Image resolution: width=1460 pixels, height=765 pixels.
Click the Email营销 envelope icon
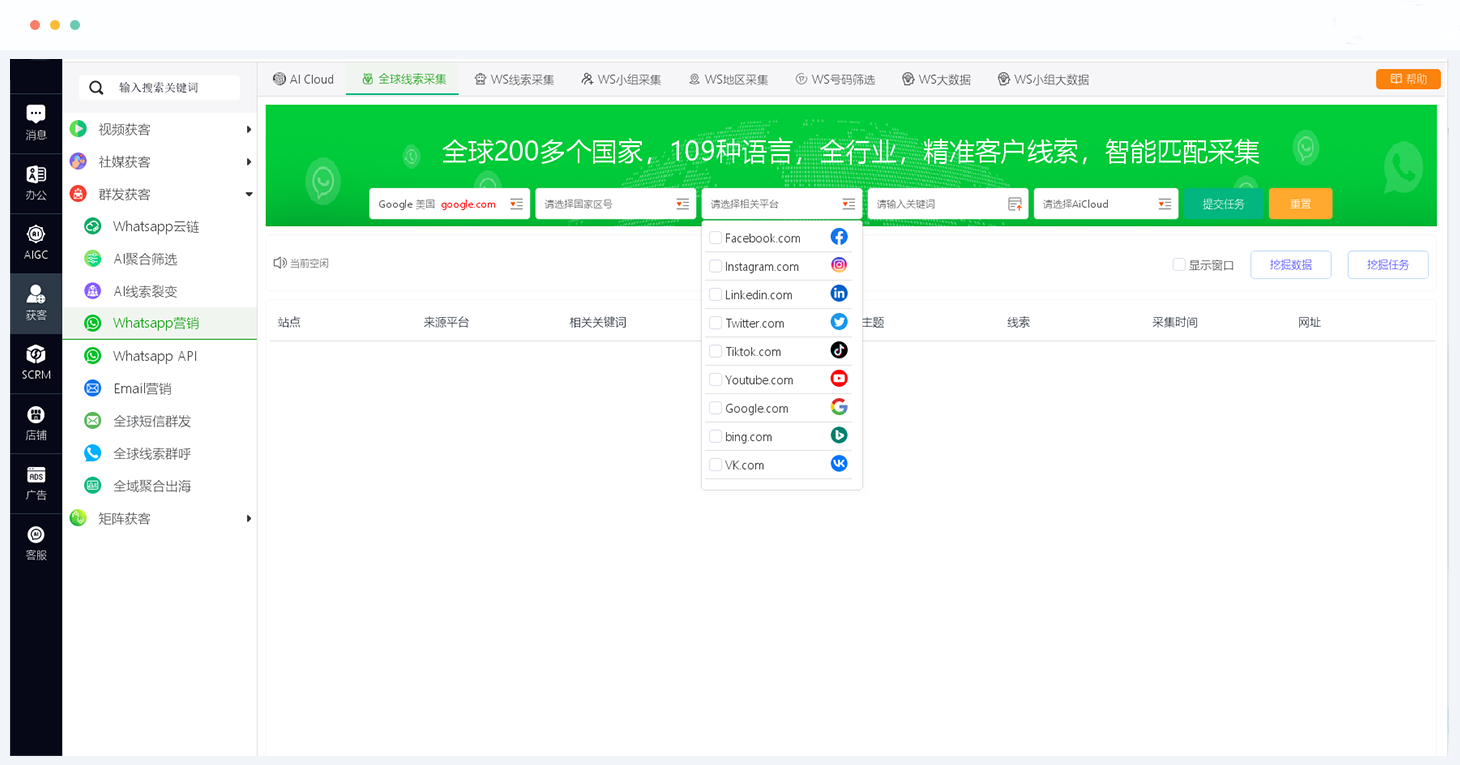point(93,388)
